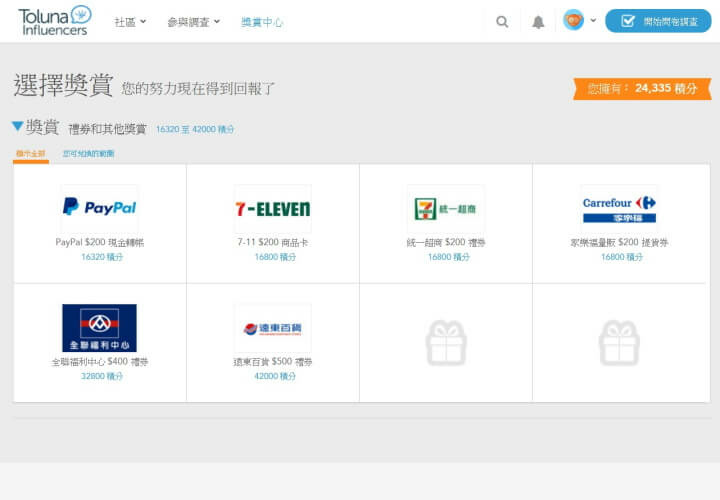
Task: Click the 24,335 積分 points banner
Action: [x=642, y=88]
